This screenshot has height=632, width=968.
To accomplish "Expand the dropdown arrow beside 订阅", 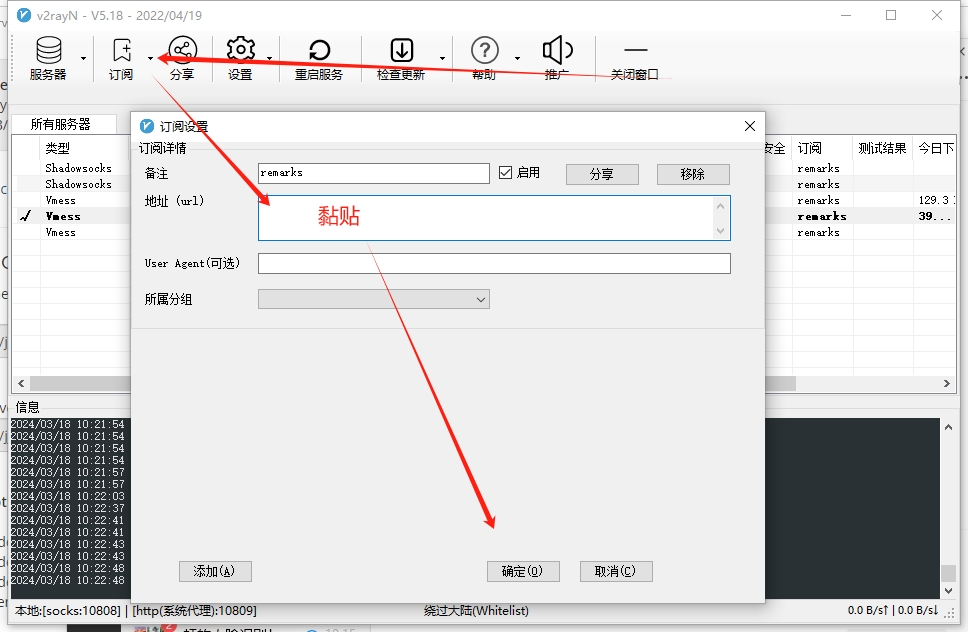I will [151, 58].
